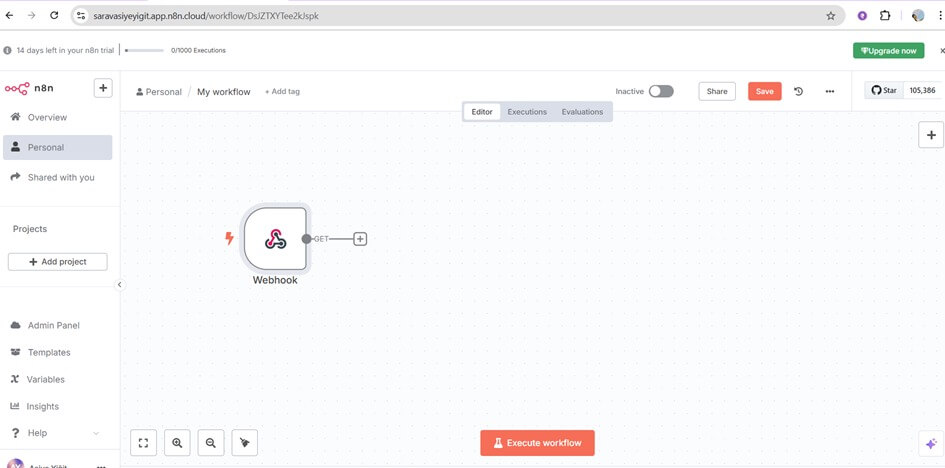Viewport: 945px width, 468px height.
Task: Switch to the Executions tab
Action: (x=527, y=112)
